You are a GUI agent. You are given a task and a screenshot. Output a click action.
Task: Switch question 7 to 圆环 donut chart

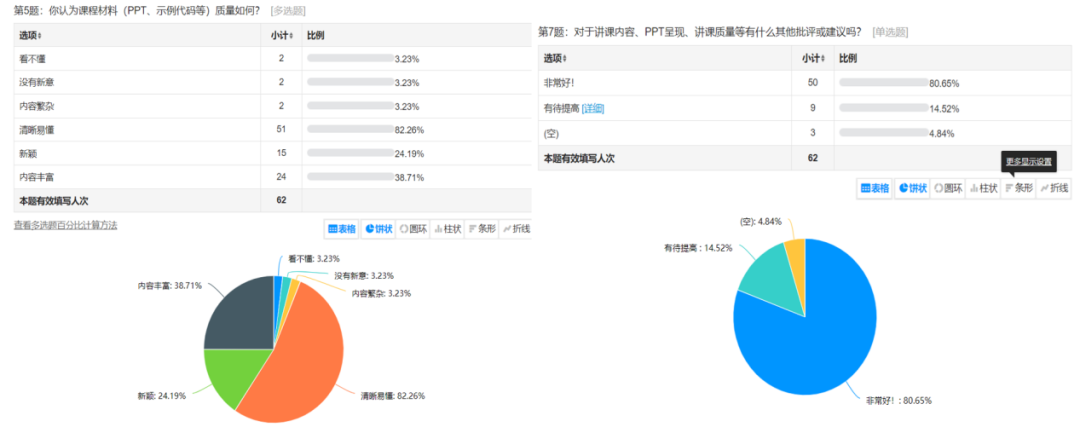click(x=947, y=188)
